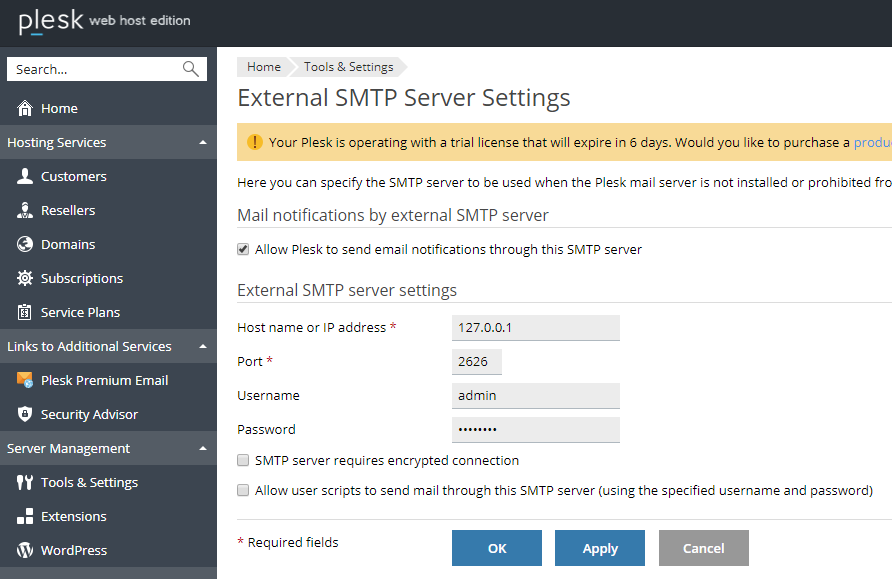This screenshot has height=579, width=892.
Task: Click the WordPress logo icon
Action: click(25, 550)
